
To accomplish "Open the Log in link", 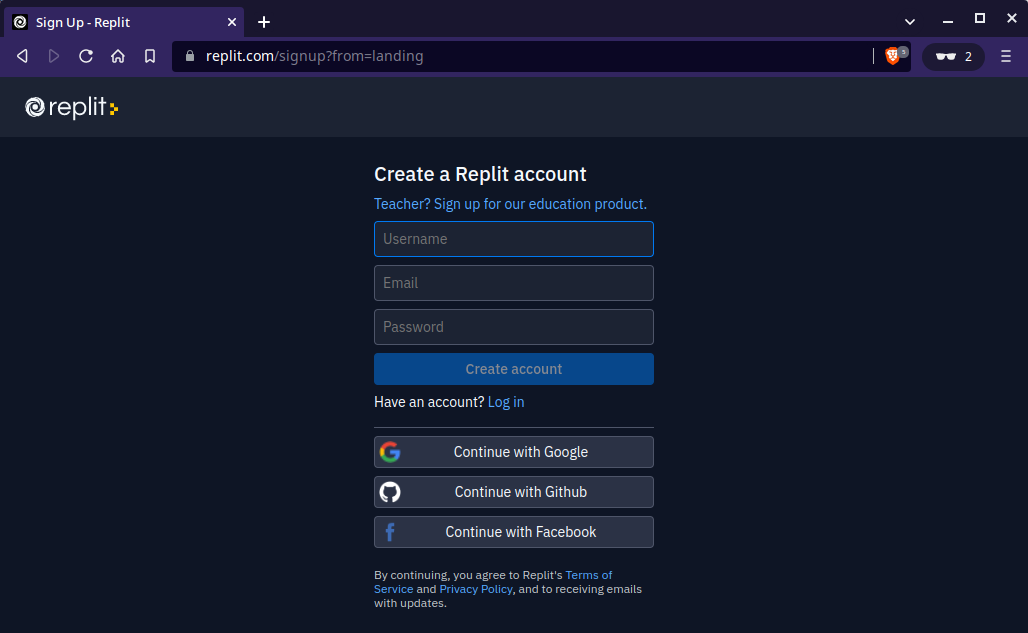I will tap(506, 402).
